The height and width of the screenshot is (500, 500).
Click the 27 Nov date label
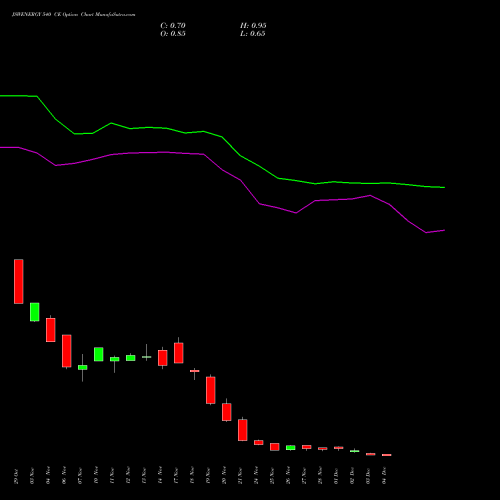click(x=304, y=476)
